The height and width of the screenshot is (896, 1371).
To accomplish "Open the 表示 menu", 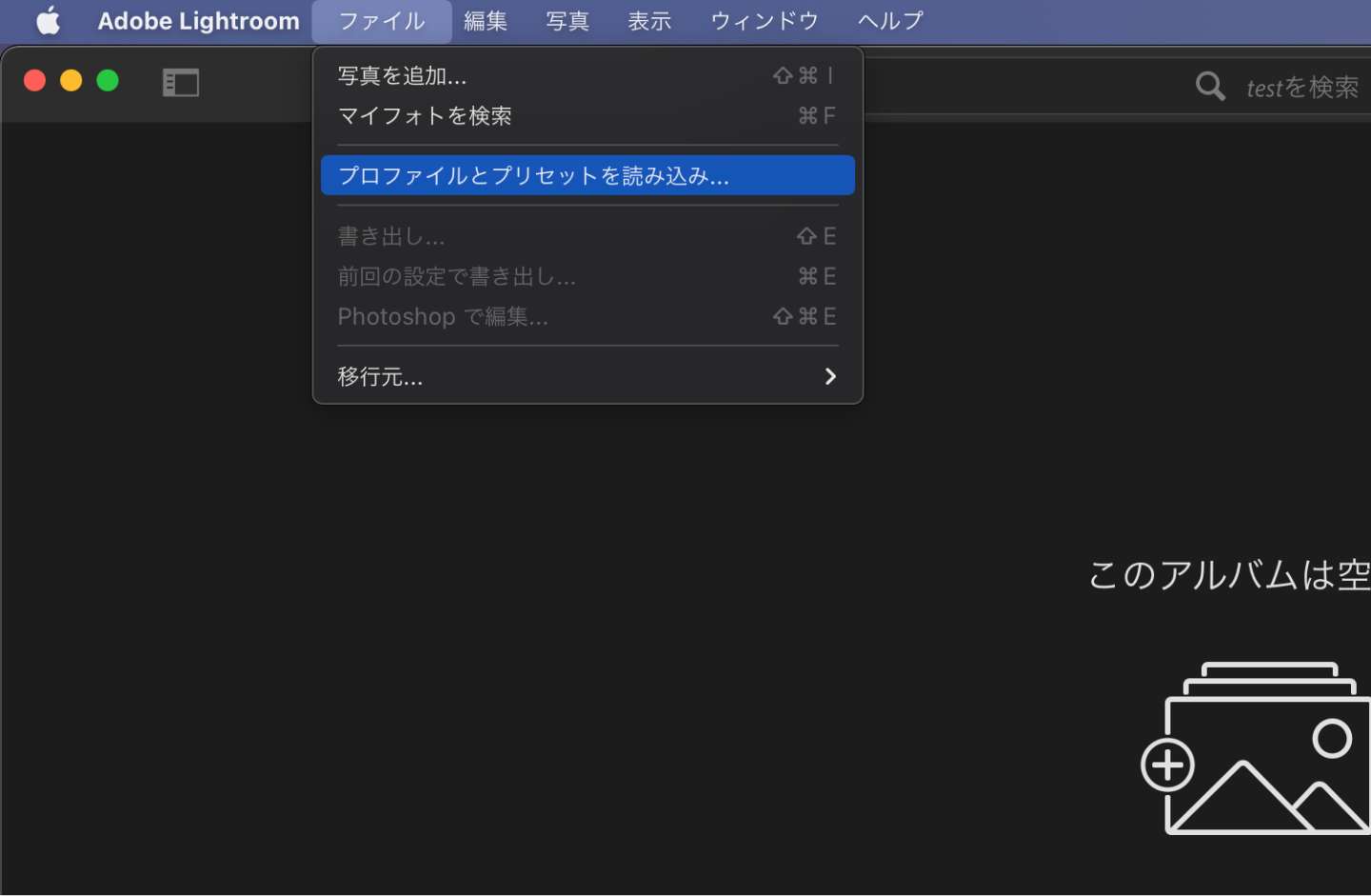I will (x=650, y=21).
